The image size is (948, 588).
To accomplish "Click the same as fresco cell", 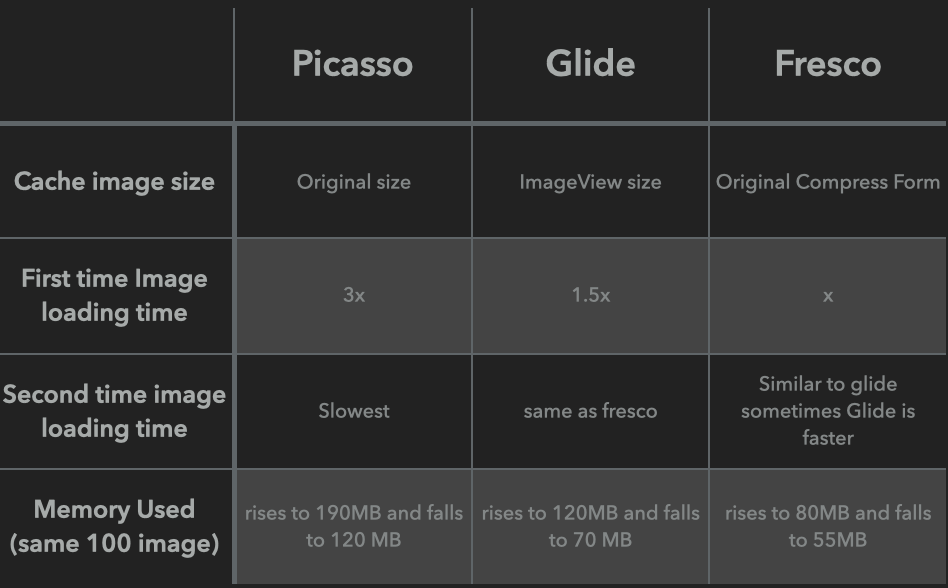I will click(590, 411).
